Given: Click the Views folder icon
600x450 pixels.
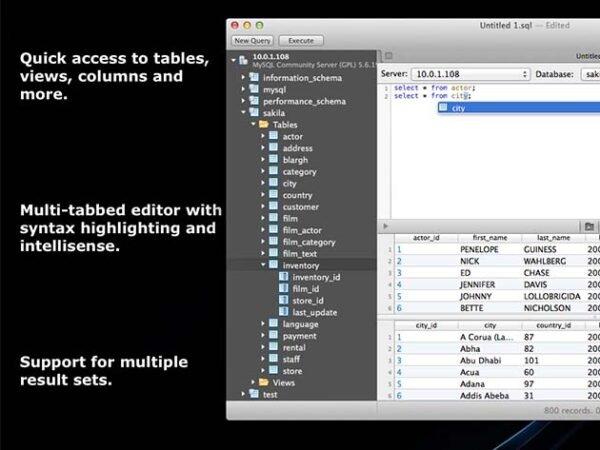Looking at the screenshot, I should click(264, 382).
